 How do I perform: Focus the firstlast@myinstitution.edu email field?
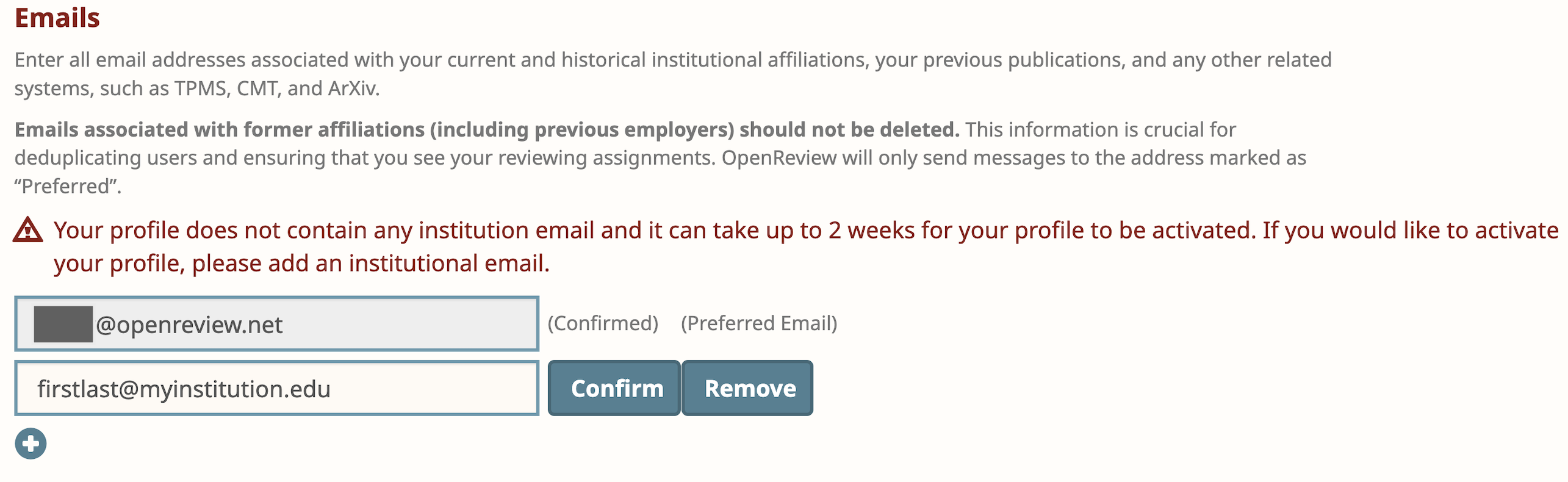(276, 389)
